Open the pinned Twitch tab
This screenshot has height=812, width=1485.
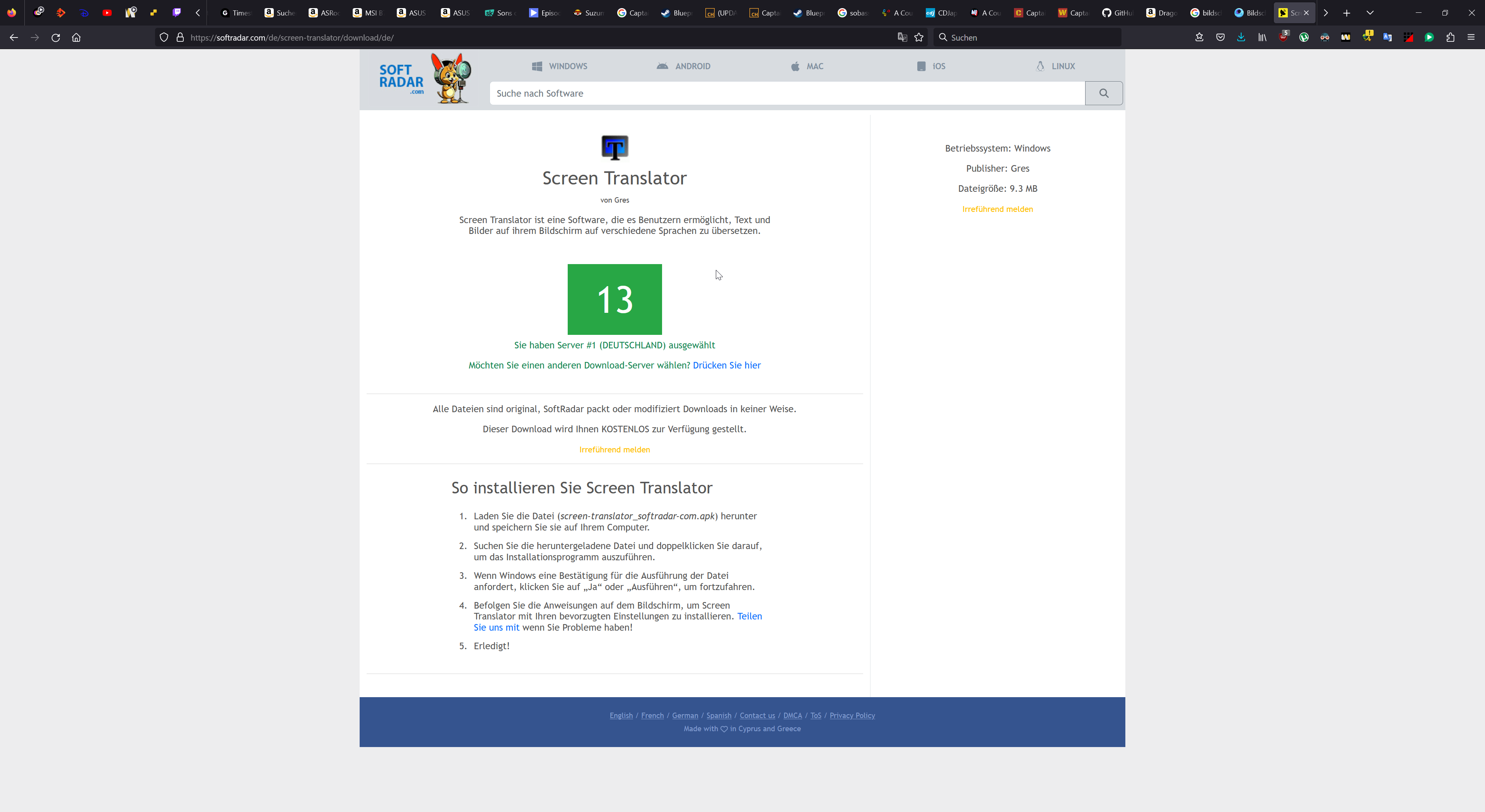tap(176, 13)
